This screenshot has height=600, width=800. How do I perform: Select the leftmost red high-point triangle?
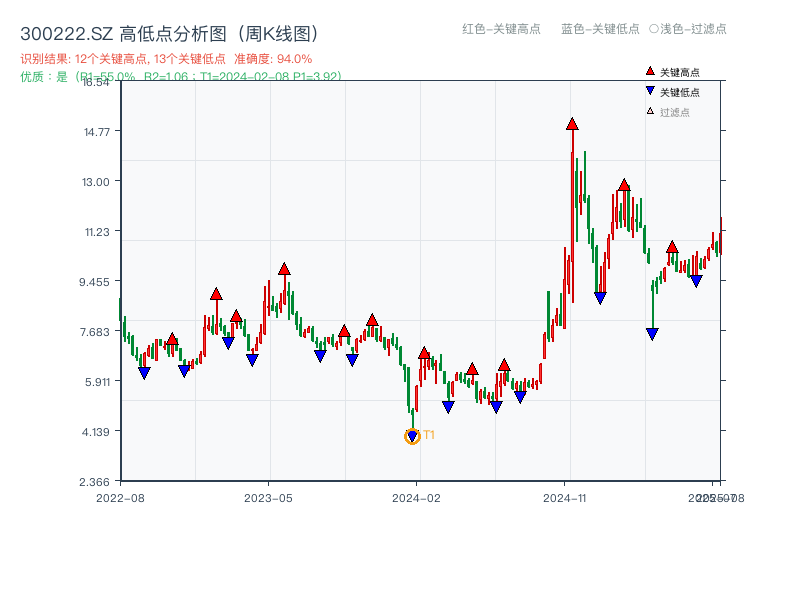tap(172, 339)
